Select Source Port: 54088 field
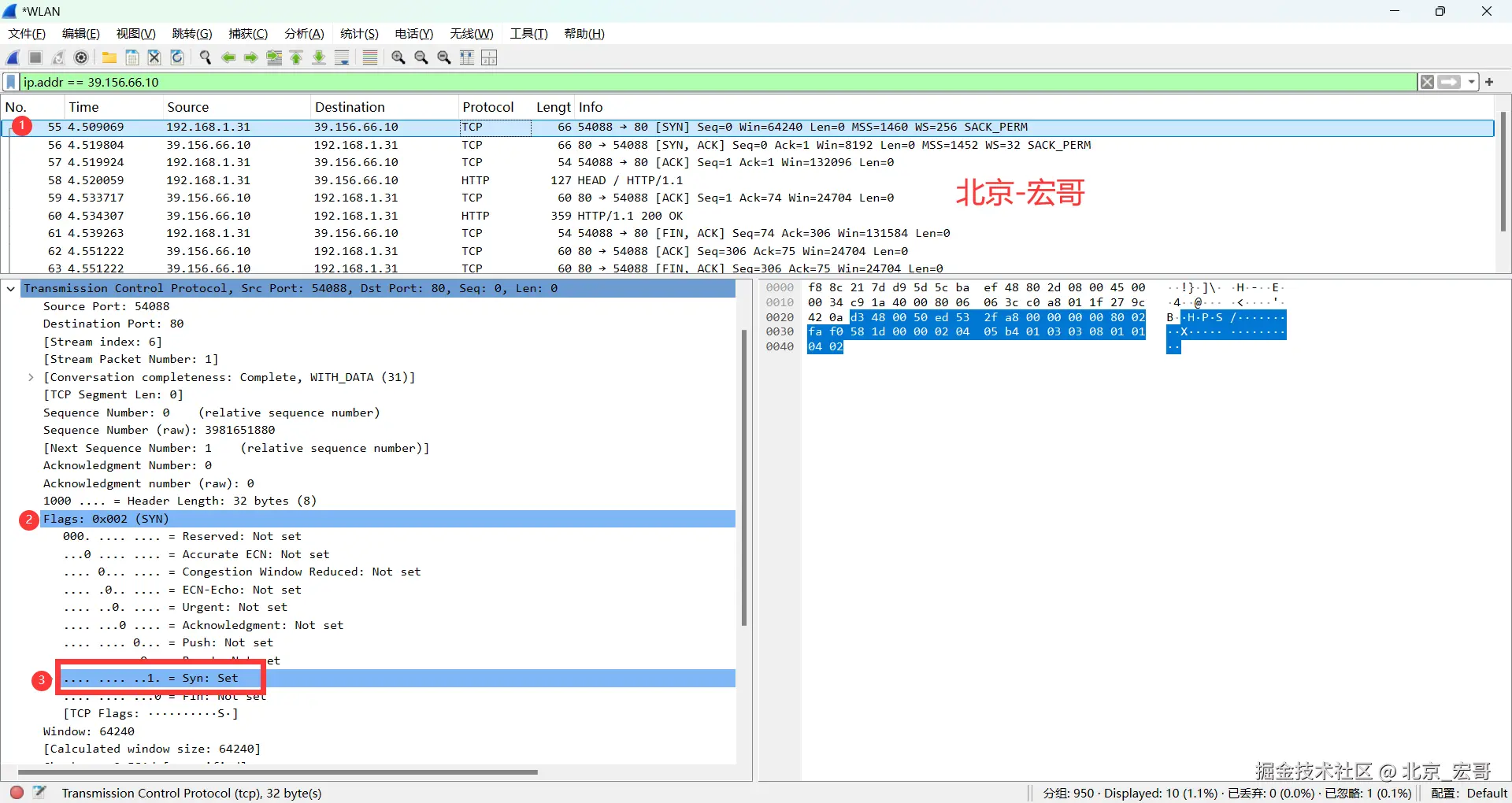1512x803 pixels. point(106,306)
